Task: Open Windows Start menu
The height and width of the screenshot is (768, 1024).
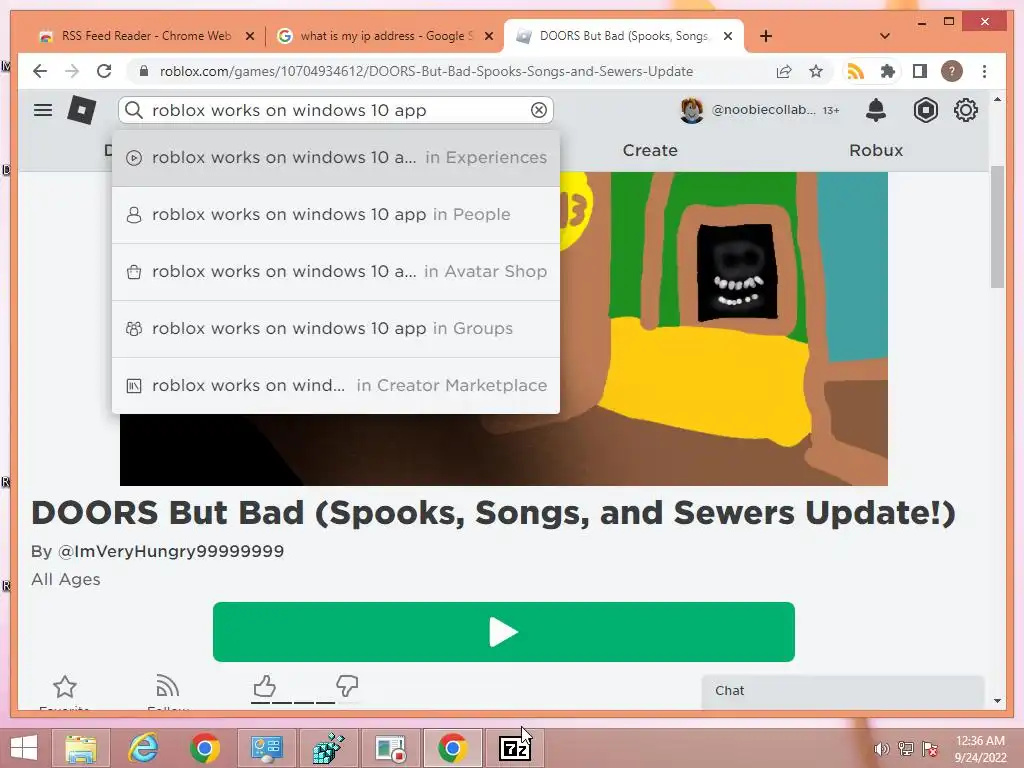Action: coord(24,748)
